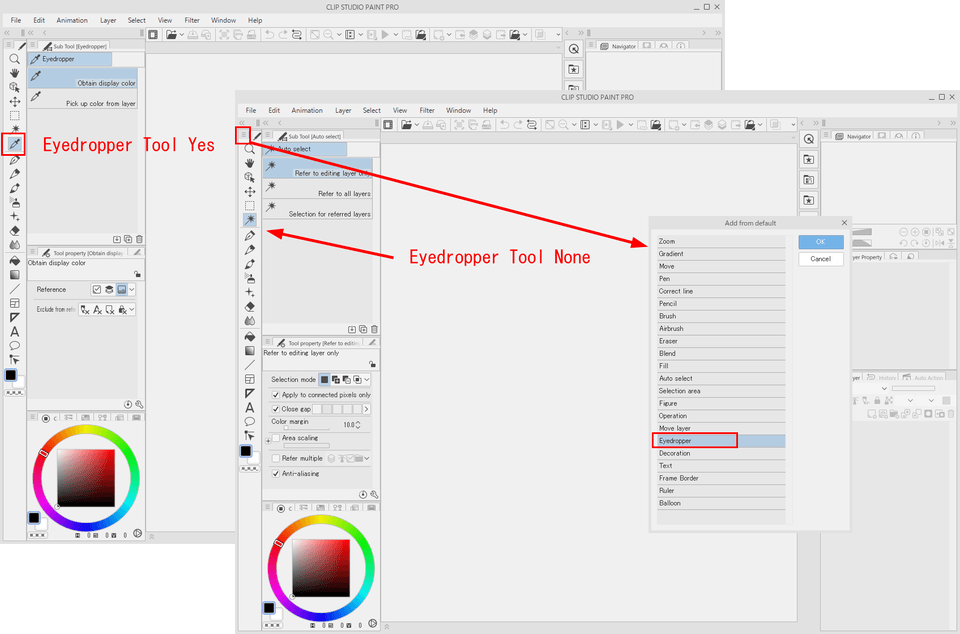Viewport: 960px width, 634px height.
Task: Select Eraser tool in back window palette
Action: pos(14,231)
